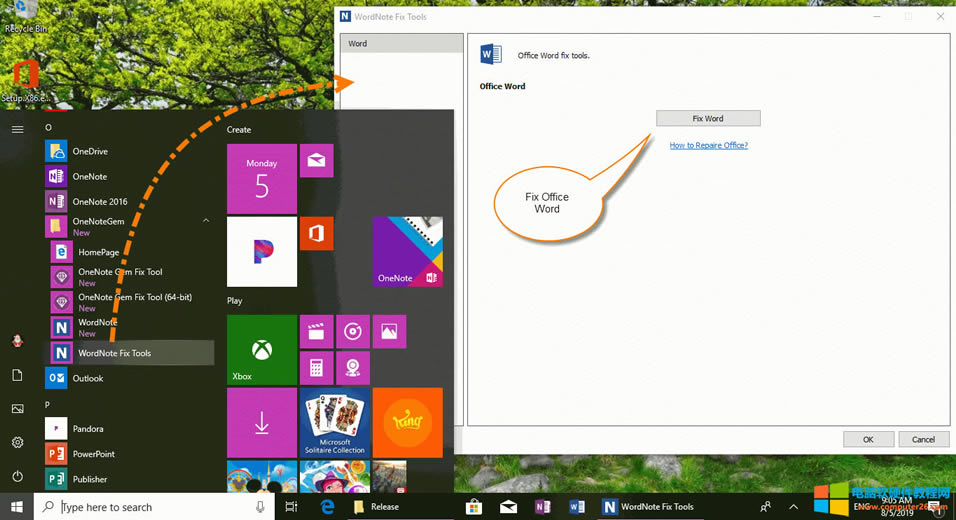Open the Xbox tile
This screenshot has width=956, height=520.
pos(261,350)
